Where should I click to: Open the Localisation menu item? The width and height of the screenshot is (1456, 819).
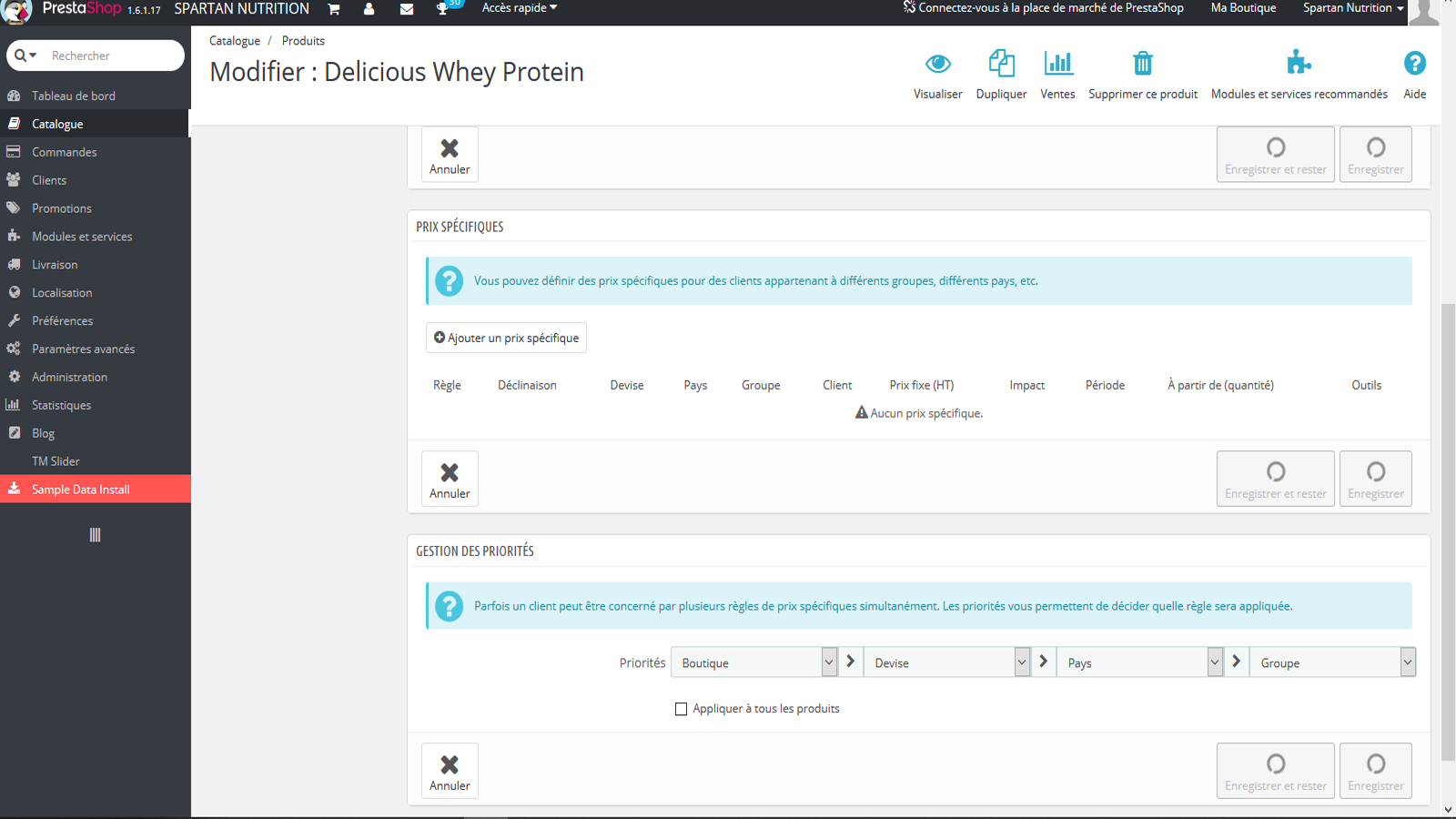(95, 293)
